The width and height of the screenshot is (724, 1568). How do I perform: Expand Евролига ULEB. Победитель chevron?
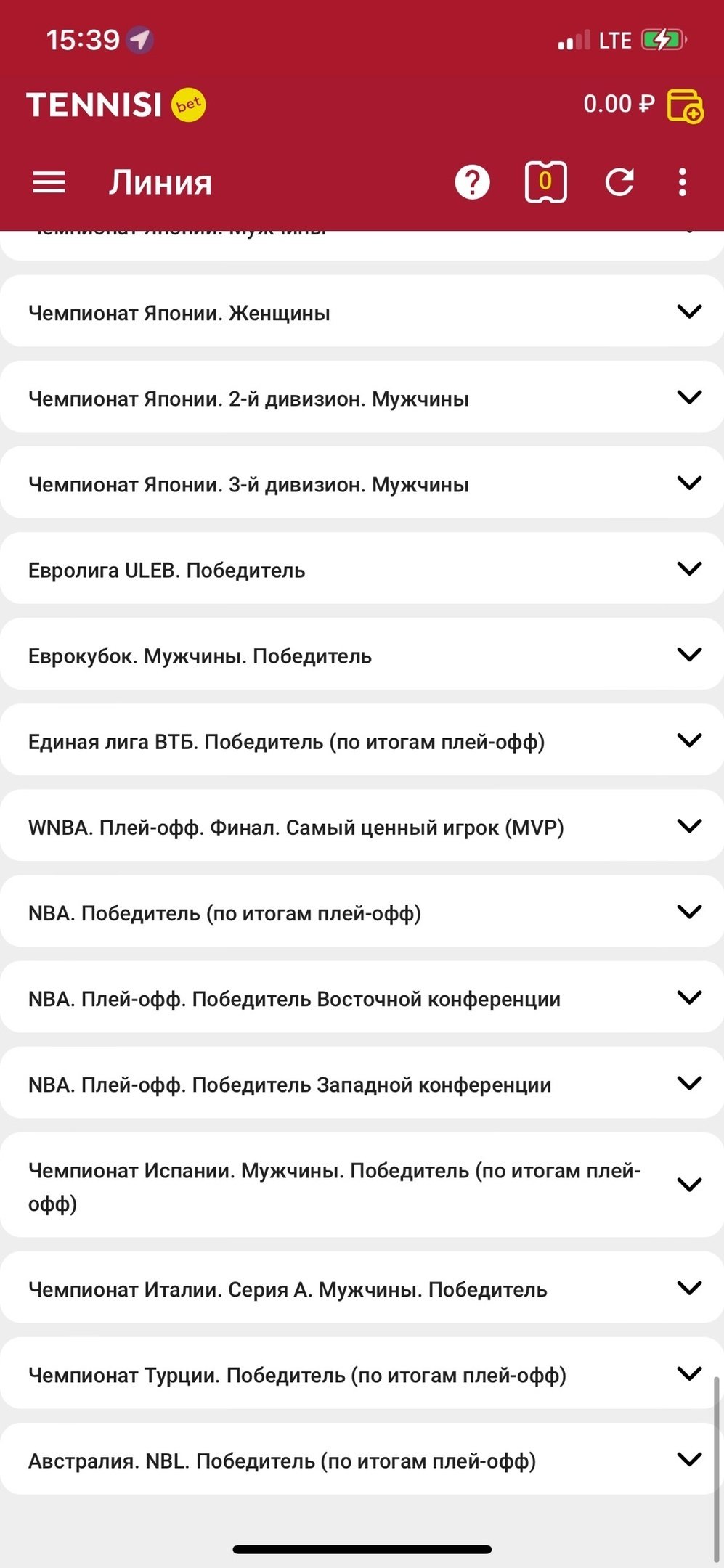(688, 568)
